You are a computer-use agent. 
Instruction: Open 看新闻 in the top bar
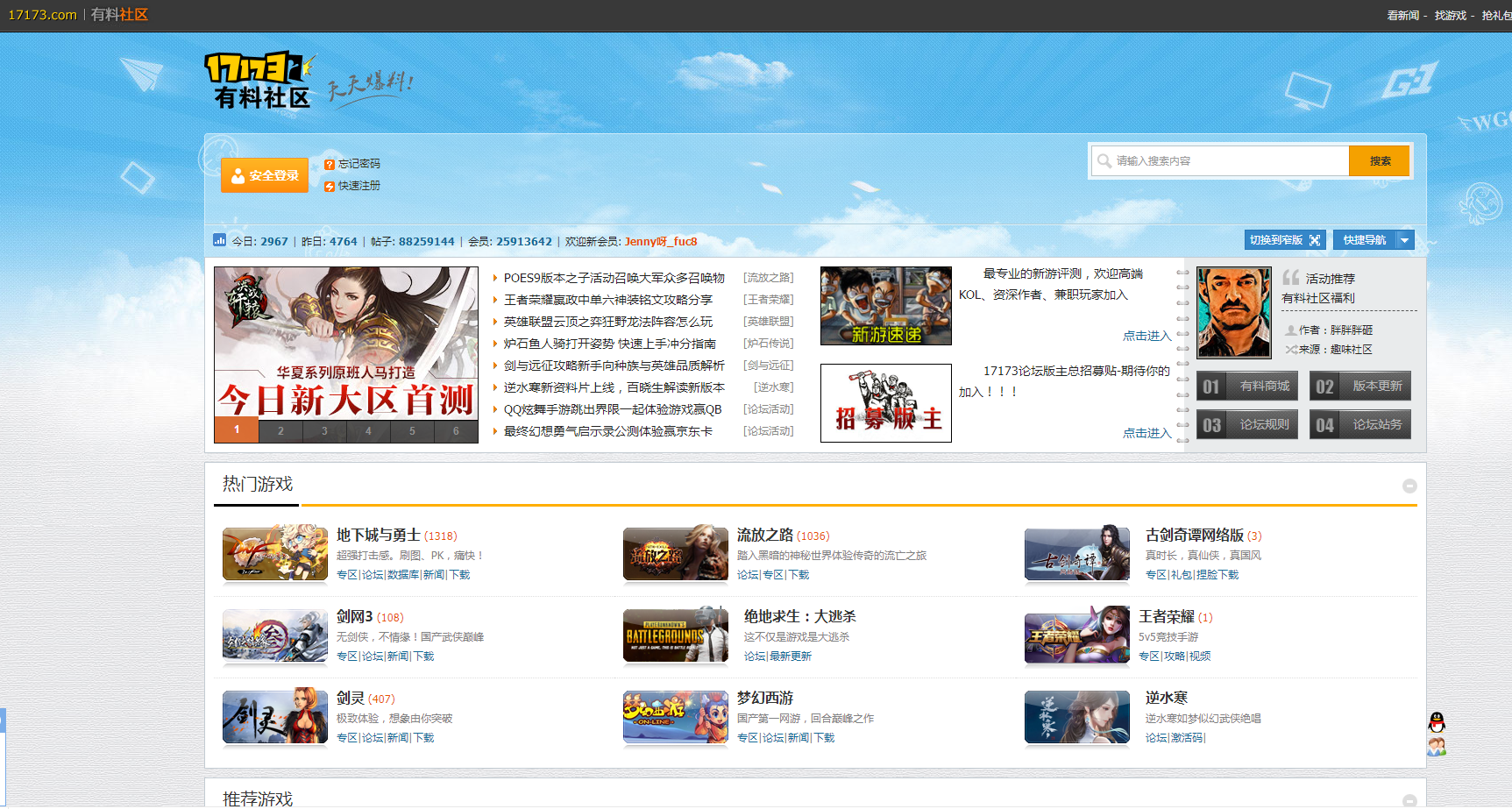tap(1402, 16)
